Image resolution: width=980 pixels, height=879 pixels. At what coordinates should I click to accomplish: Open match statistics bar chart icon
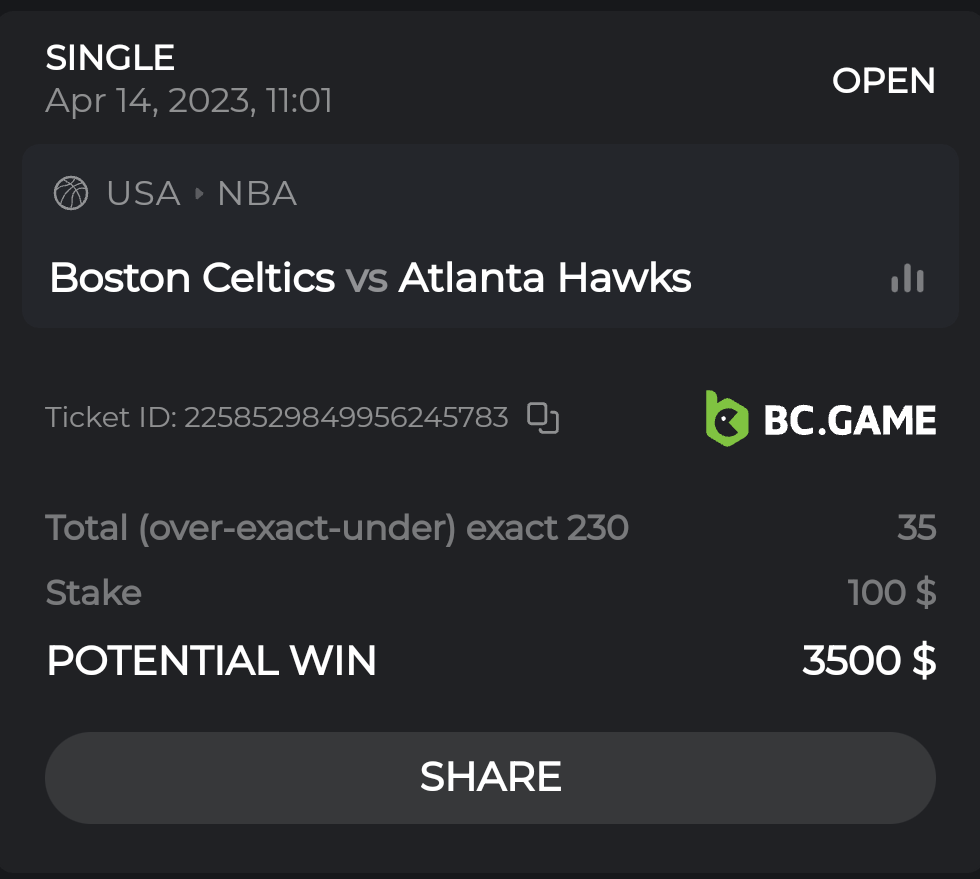click(907, 279)
